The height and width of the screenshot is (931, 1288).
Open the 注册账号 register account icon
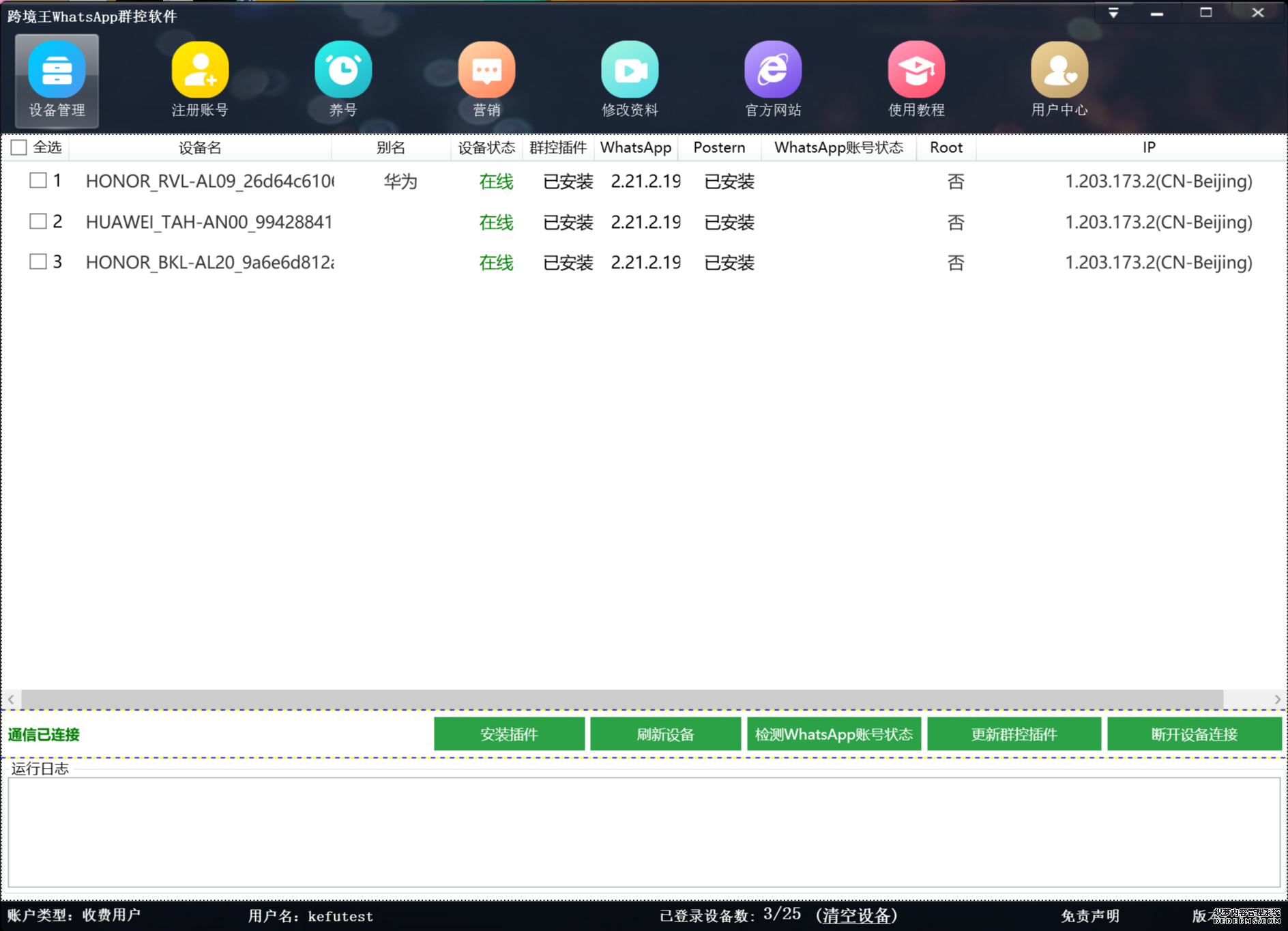[x=200, y=81]
